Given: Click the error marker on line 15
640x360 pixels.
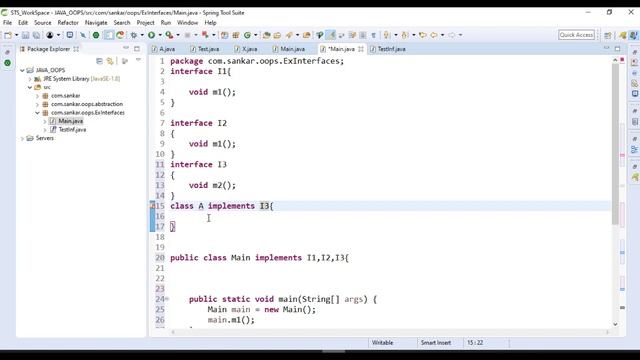Looking at the screenshot, I should pyautogui.click(x=152, y=206).
